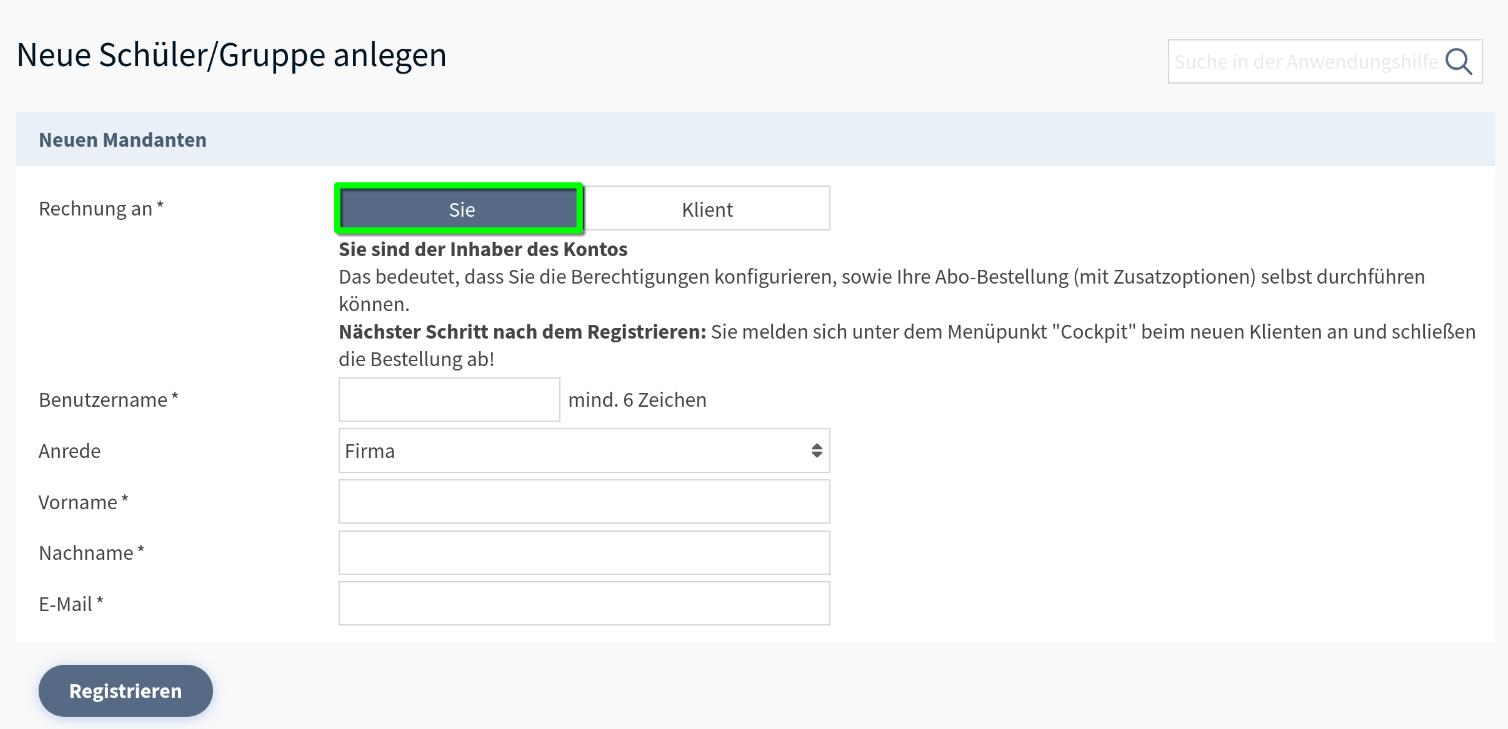This screenshot has height=729, width=1508.
Task: Focus the Vorname input field
Action: (x=584, y=502)
